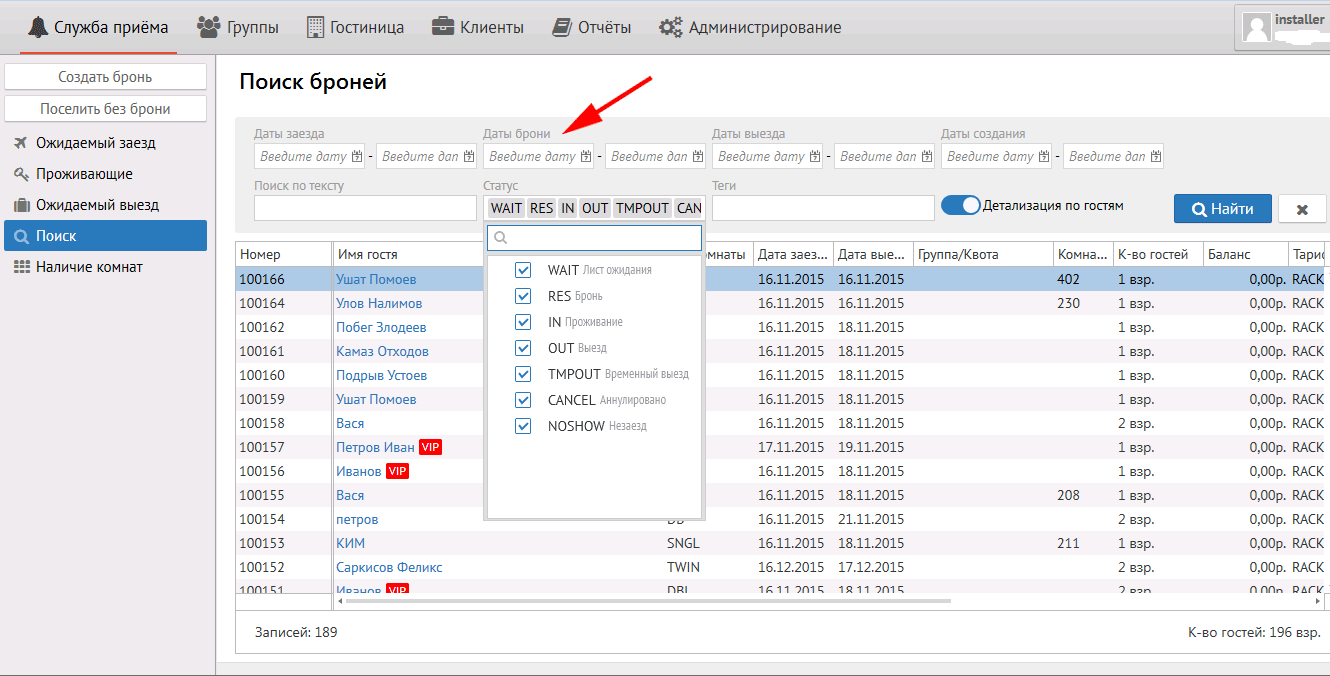Open the Отчёты menu
The height and width of the screenshot is (676, 1330).
tap(592, 27)
